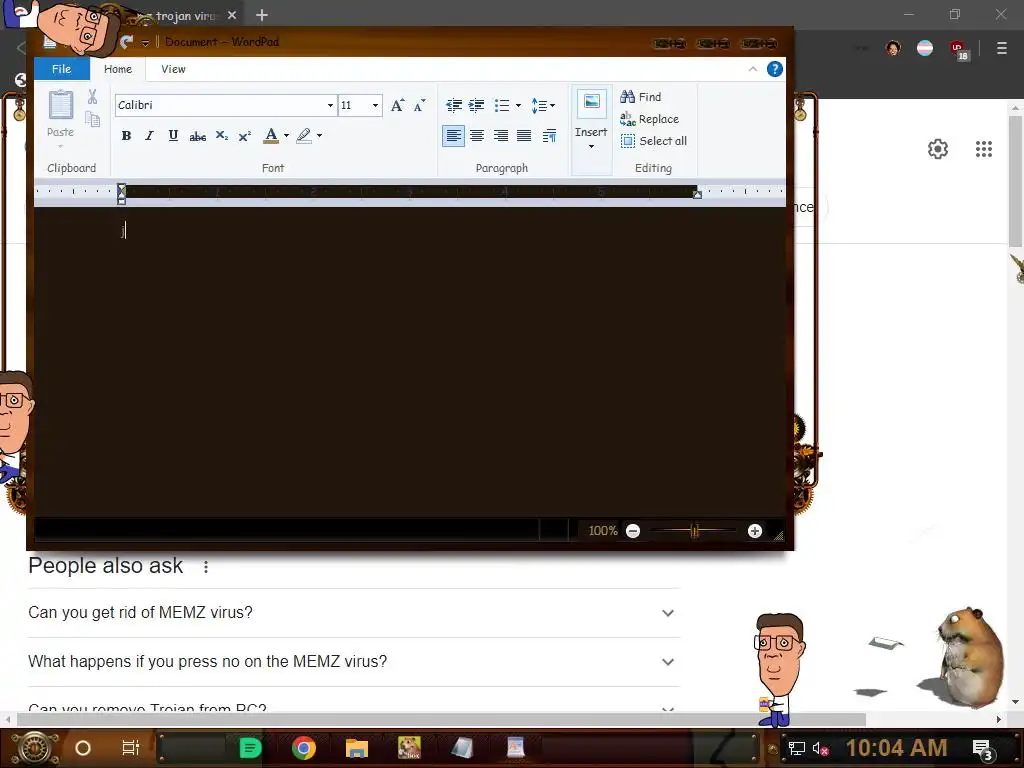Image resolution: width=1024 pixels, height=768 pixels.
Task: Apply the text highlight color pen
Action: [x=304, y=136]
